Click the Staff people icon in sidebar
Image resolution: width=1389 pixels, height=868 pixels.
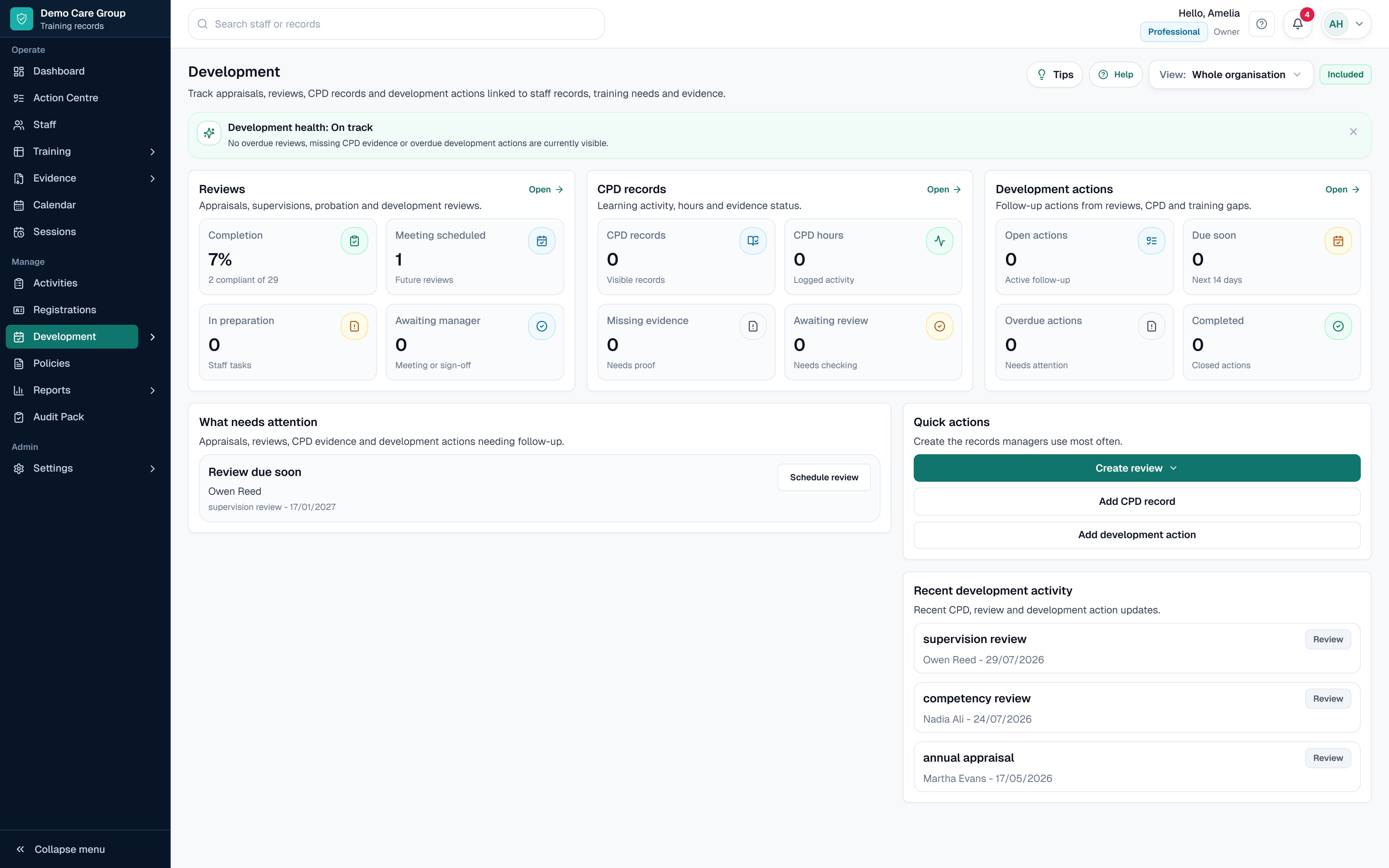tap(19, 124)
